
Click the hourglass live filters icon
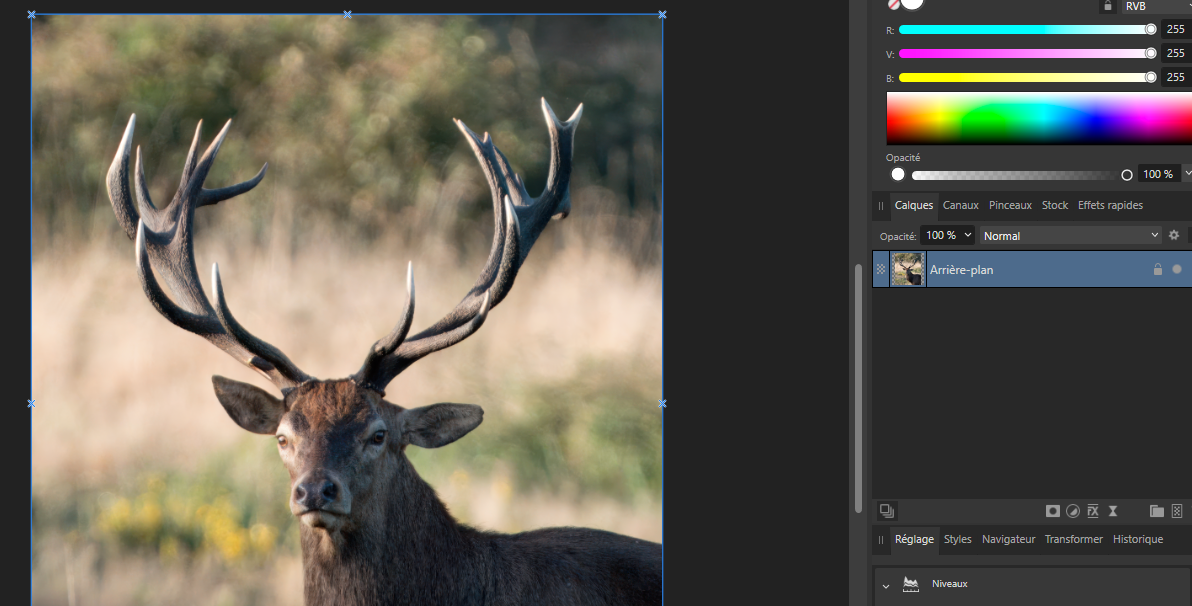[1113, 511]
